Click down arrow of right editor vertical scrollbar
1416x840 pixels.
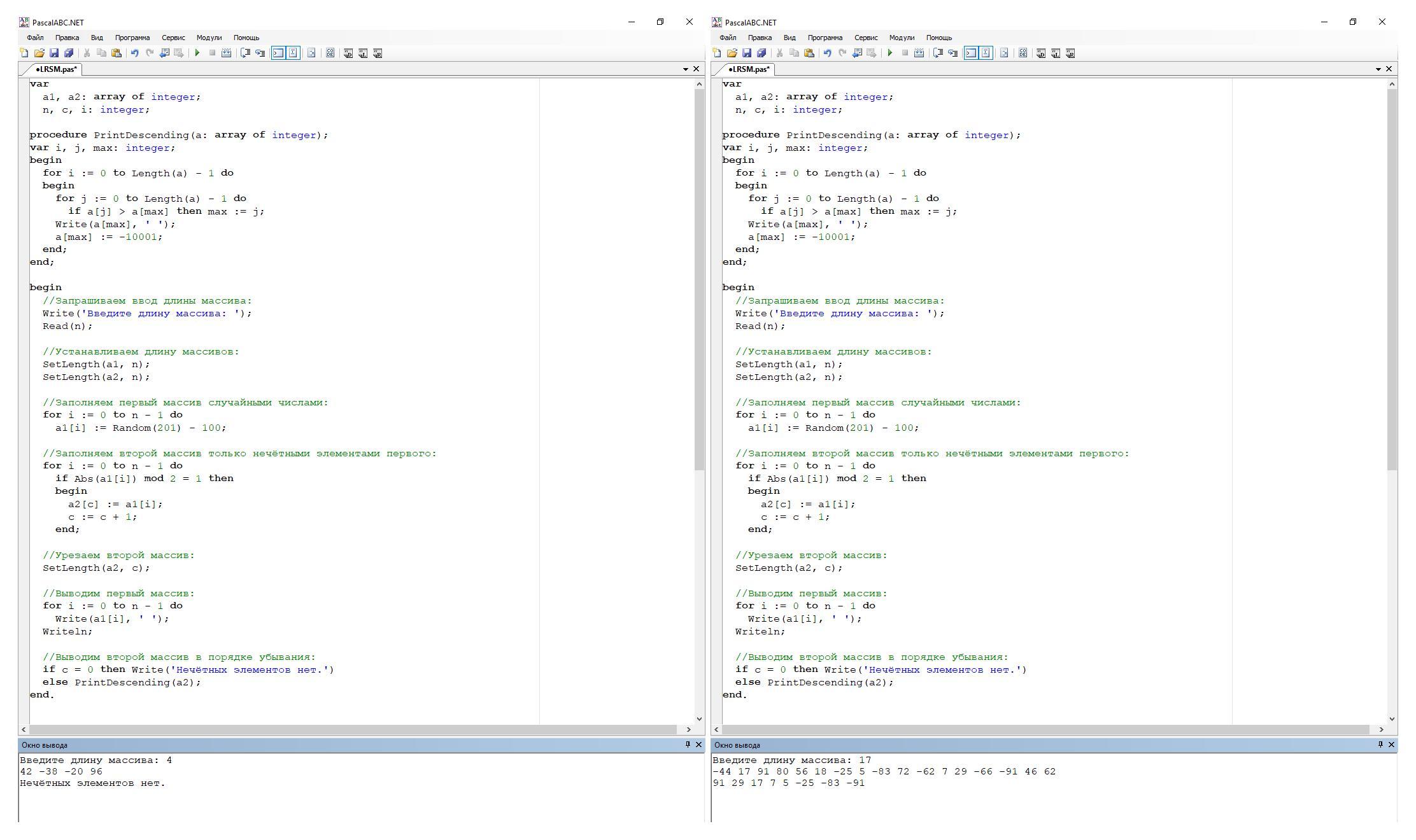1392,718
